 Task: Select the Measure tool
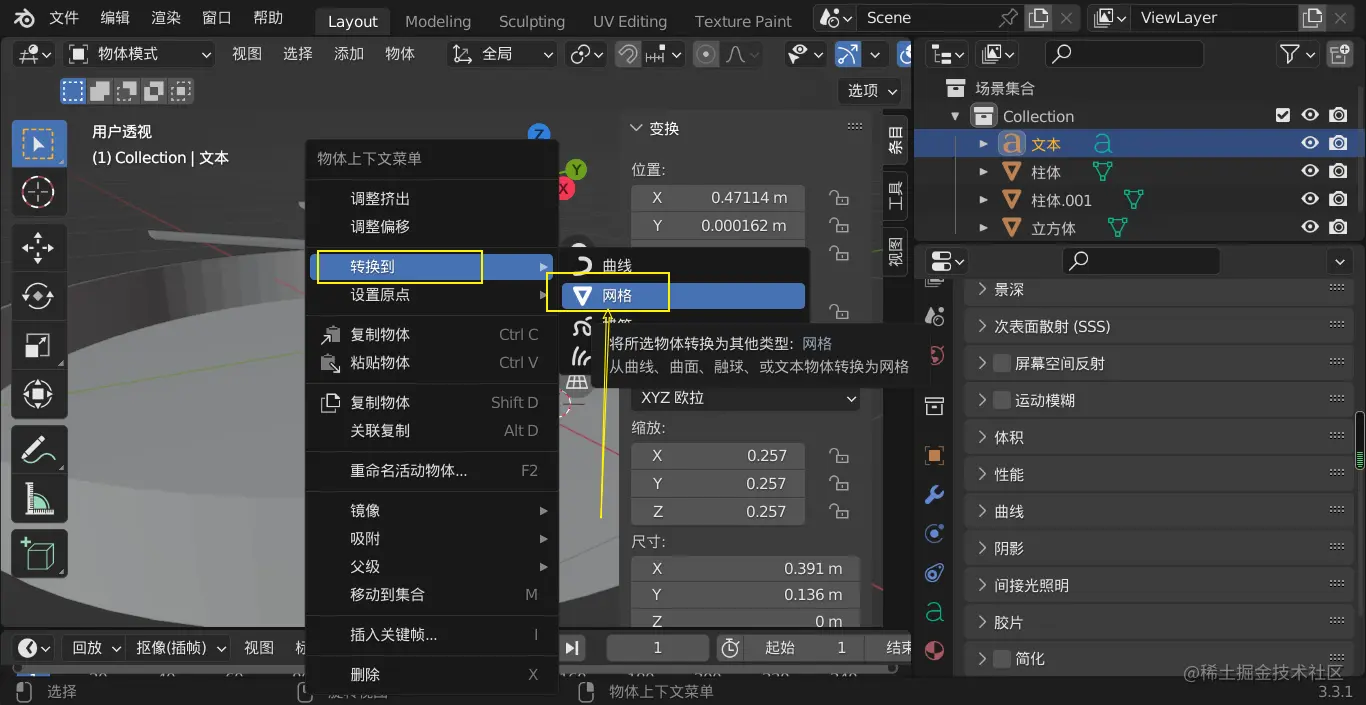[x=39, y=498]
